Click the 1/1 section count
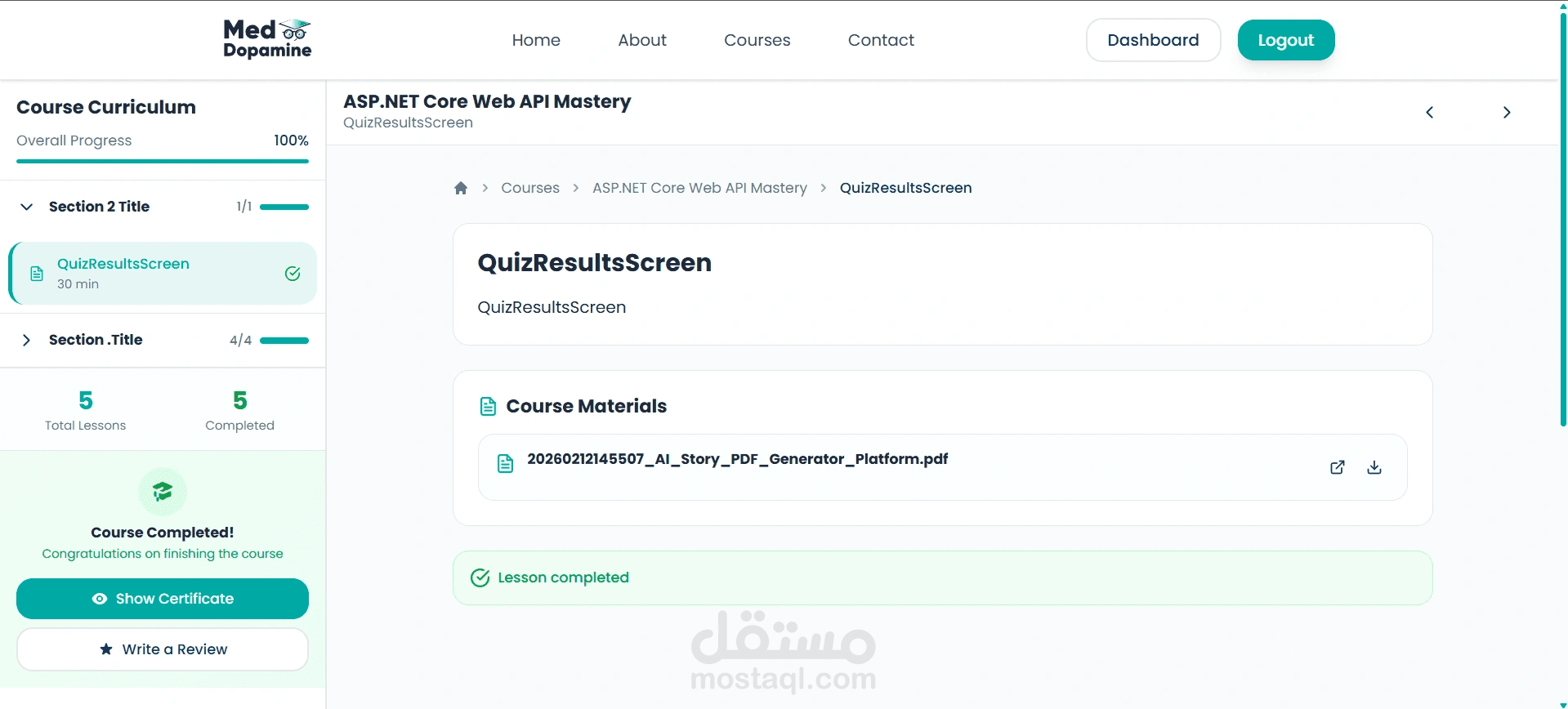The width and height of the screenshot is (1568, 709). (x=244, y=207)
